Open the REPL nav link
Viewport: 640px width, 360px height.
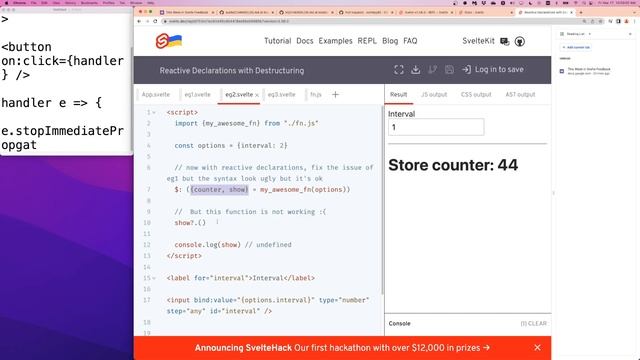point(367,41)
